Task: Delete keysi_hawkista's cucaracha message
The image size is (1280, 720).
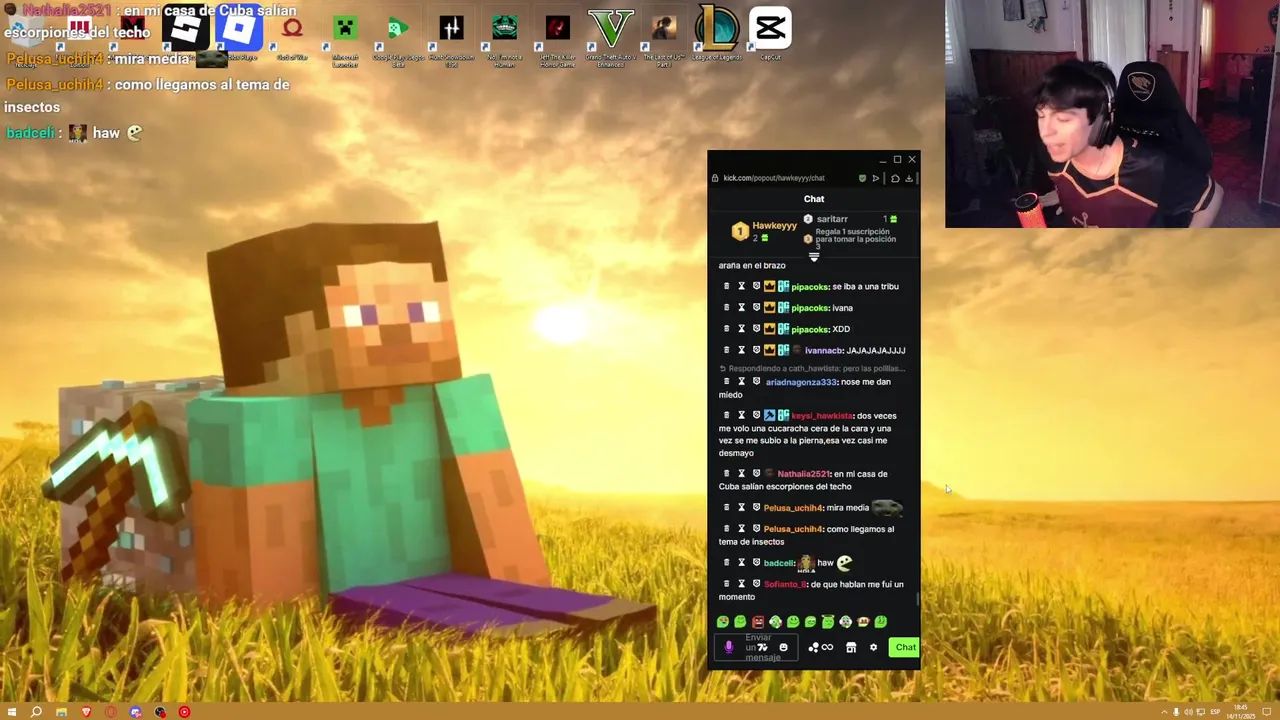Action: tap(726, 415)
